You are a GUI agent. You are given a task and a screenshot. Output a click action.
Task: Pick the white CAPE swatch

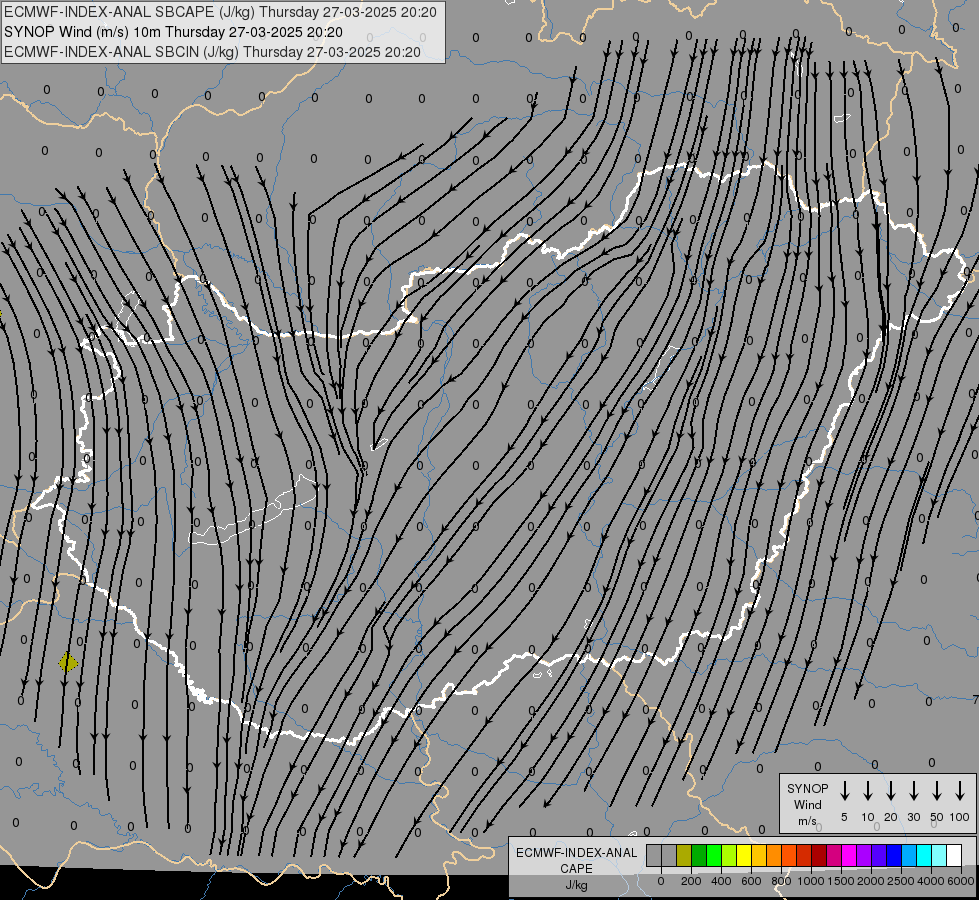pos(955,855)
